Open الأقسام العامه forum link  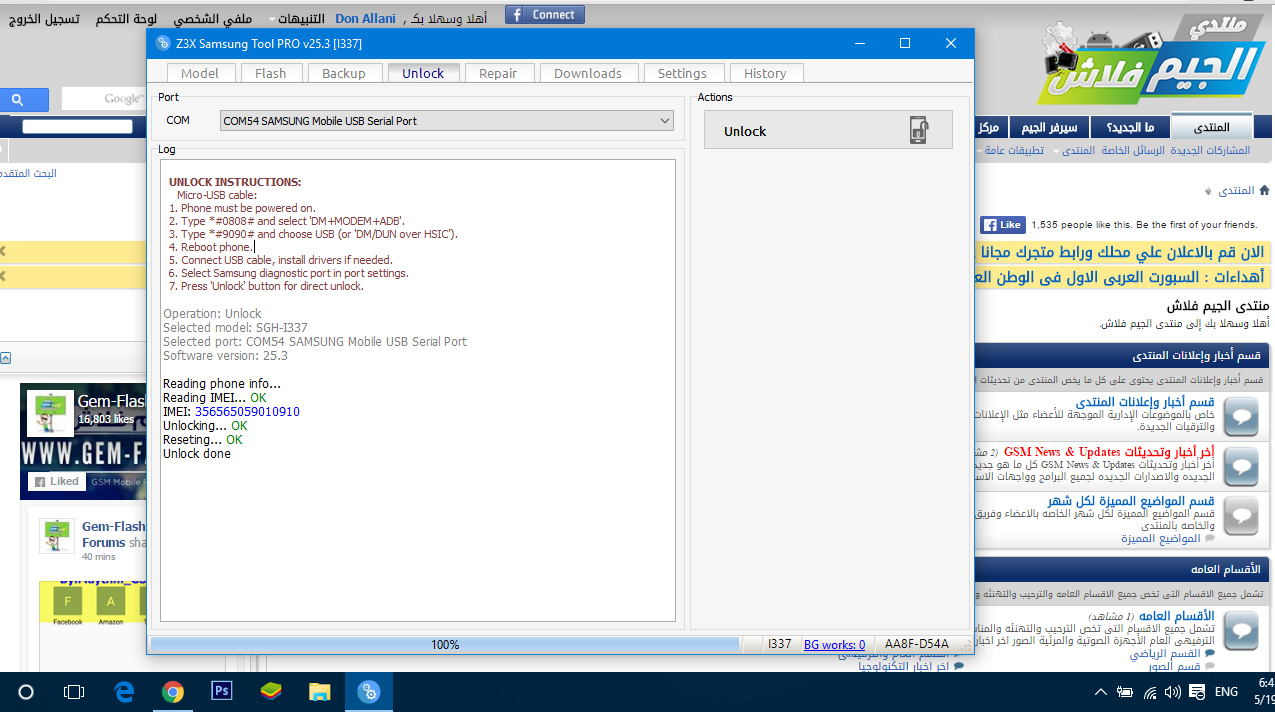point(1177,616)
